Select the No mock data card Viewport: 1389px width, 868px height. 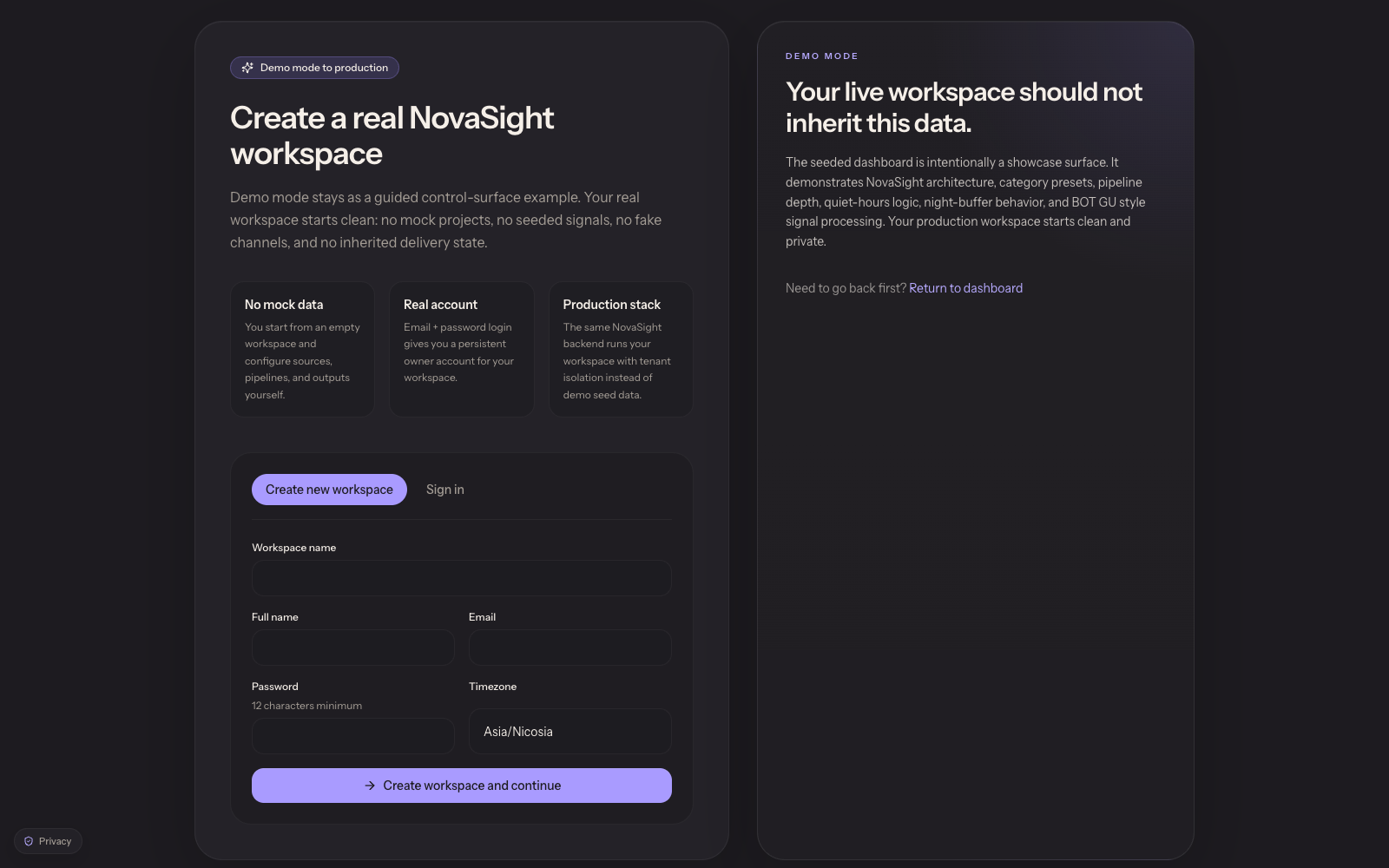(302, 349)
